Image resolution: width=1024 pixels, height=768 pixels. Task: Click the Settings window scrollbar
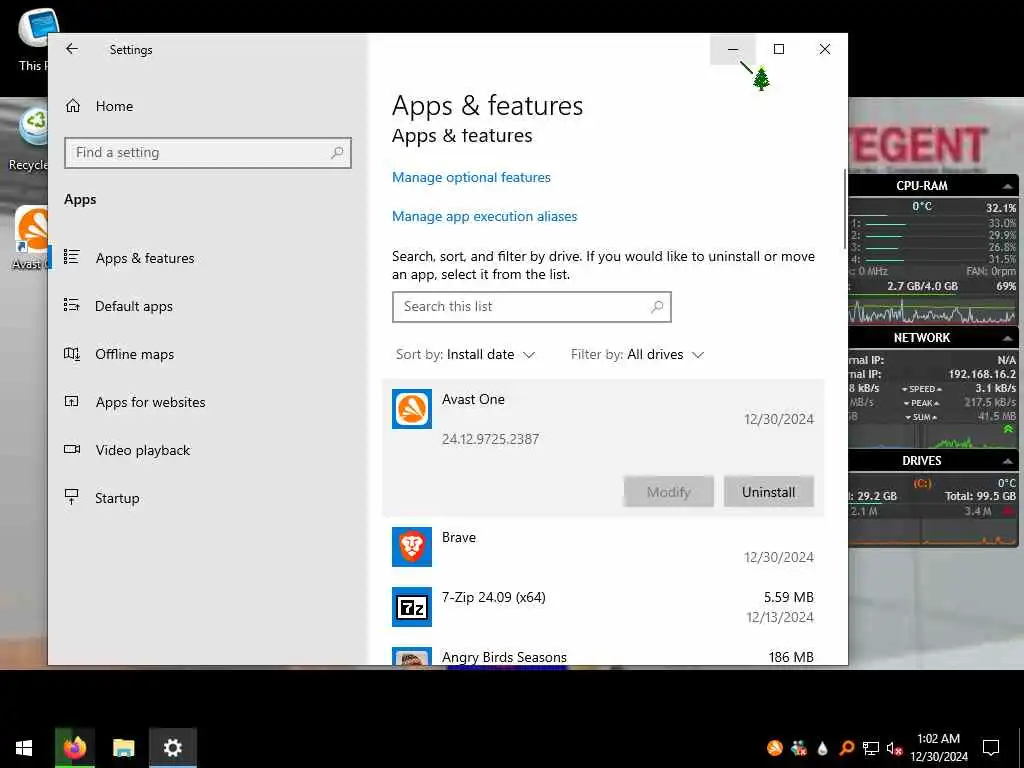pyautogui.click(x=844, y=209)
